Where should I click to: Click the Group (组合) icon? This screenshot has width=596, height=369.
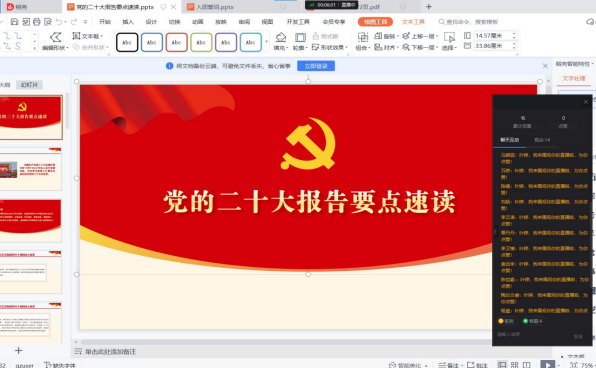coord(362,41)
